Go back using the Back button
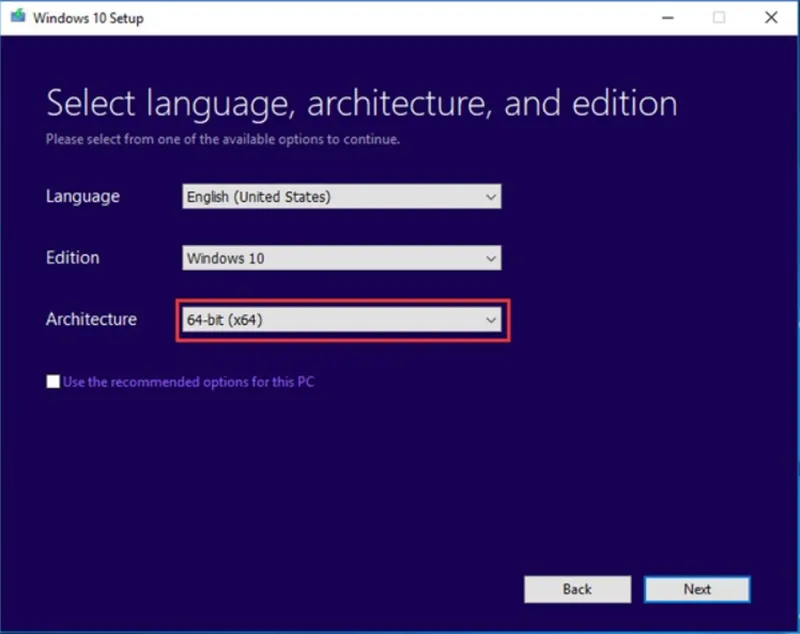This screenshot has width=800, height=634. click(x=577, y=589)
